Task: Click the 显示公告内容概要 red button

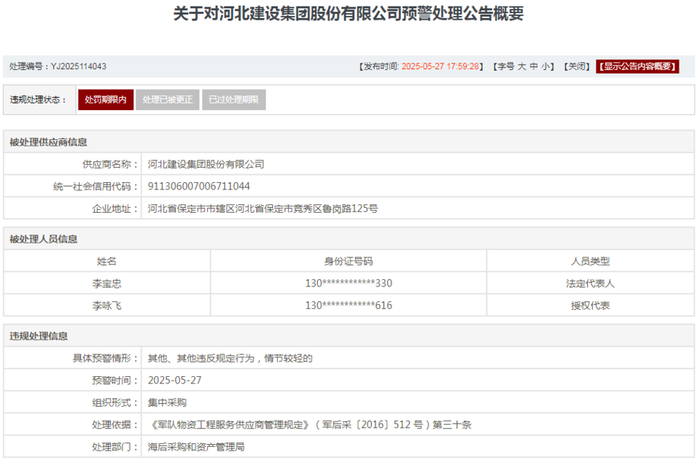Action: 638,67
